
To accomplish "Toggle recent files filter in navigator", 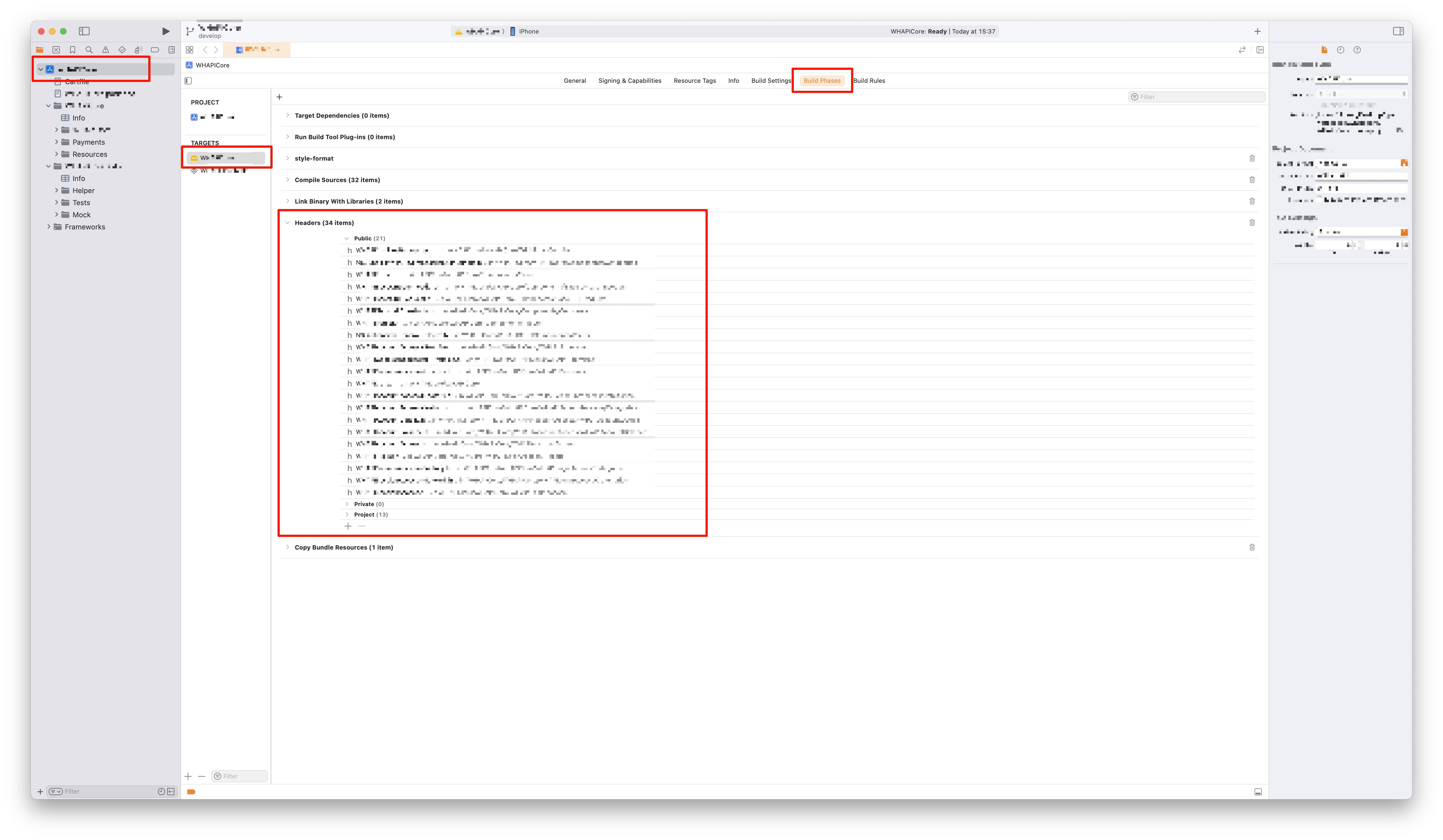I will coord(161,791).
